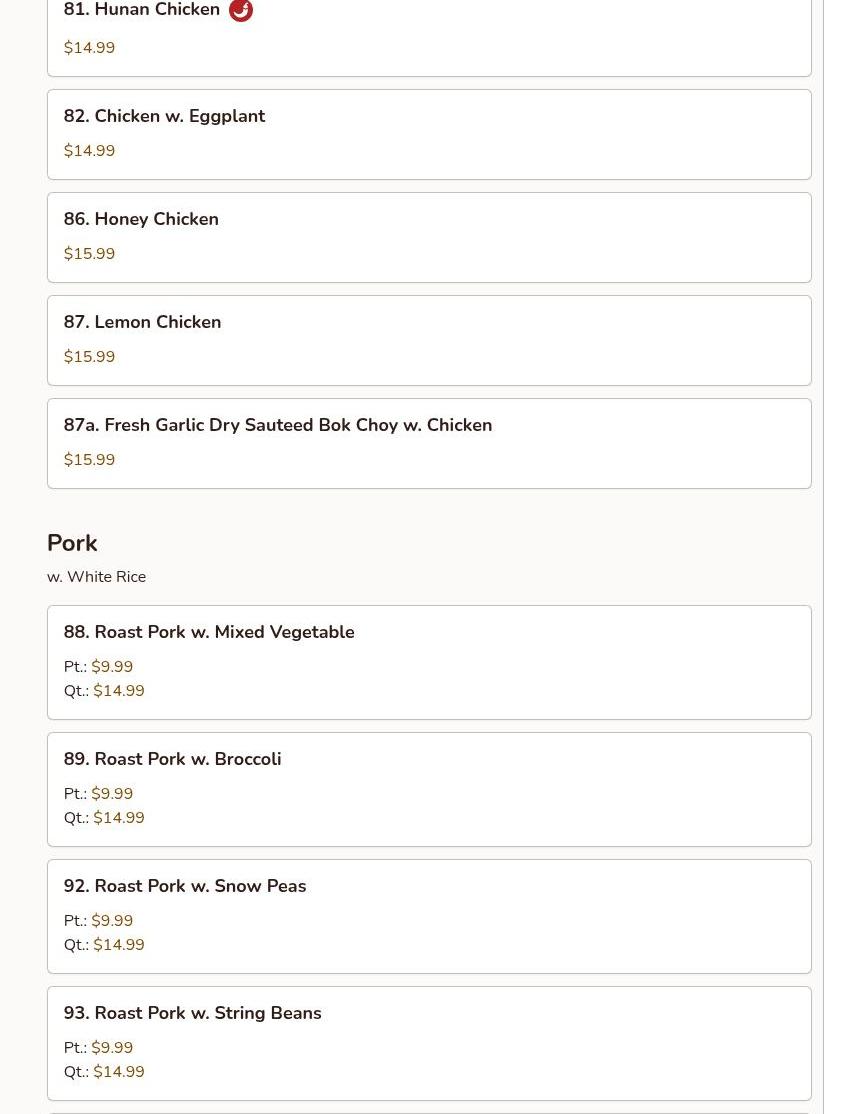This screenshot has height=1114, width=844.
Task: Open 87. Lemon Chicken item
Action: click(142, 322)
